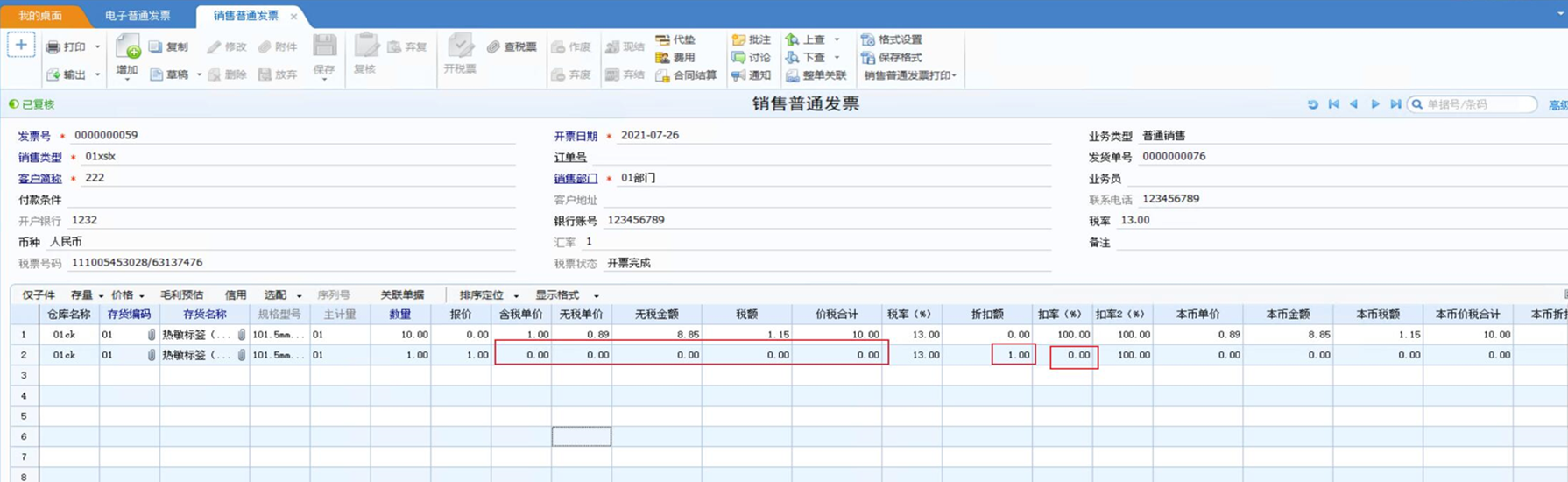1568x482 pixels.
Task: Switch to the 我的桌面 tab
Action: point(40,16)
